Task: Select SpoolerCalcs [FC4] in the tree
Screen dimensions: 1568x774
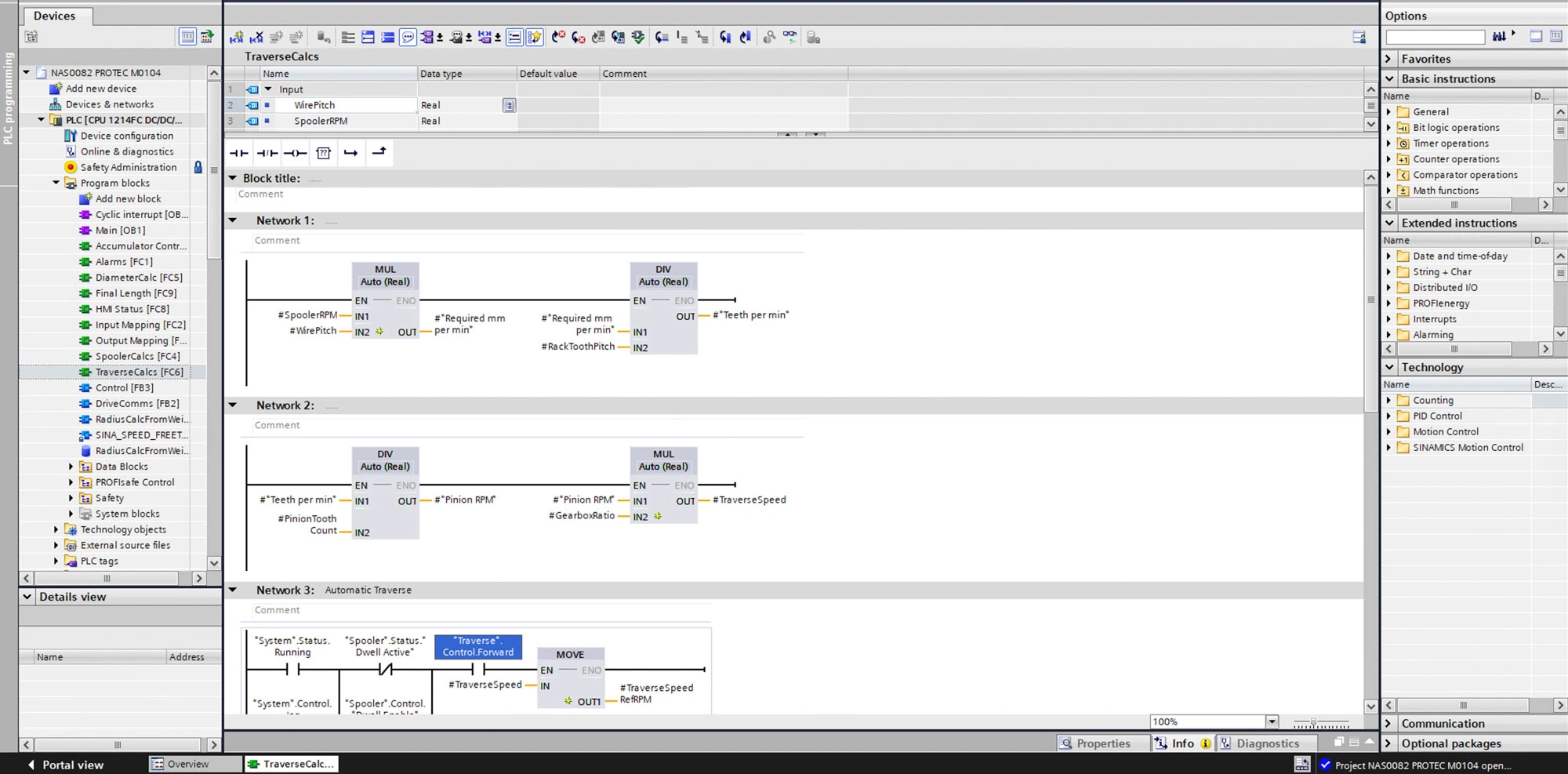Action: click(x=137, y=356)
